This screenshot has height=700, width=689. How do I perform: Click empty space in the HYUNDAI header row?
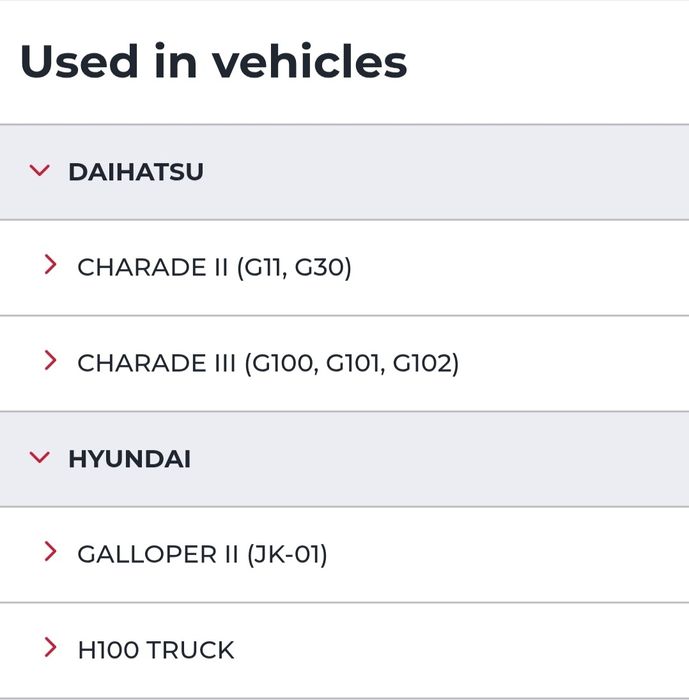click(450, 459)
